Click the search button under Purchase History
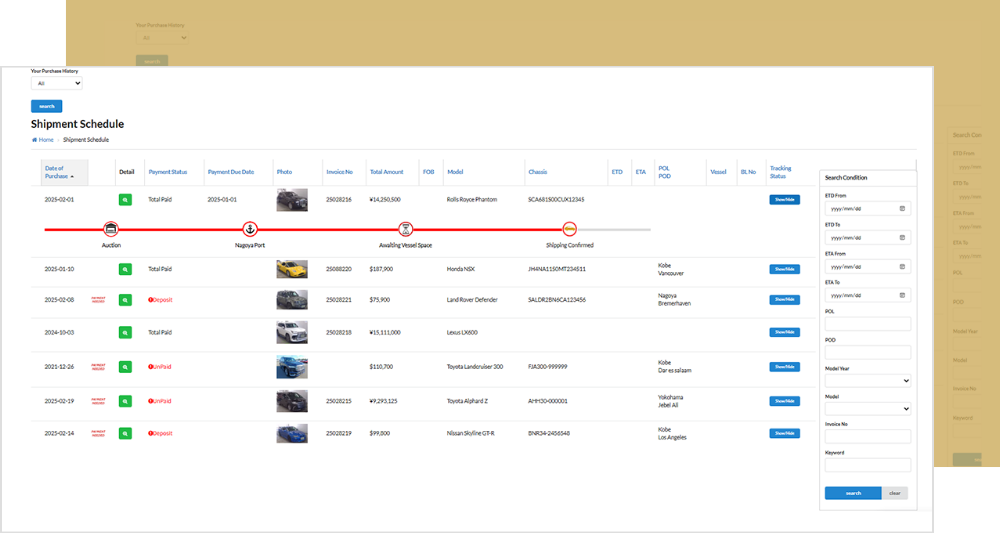This screenshot has width=1000, height=533. click(47, 106)
